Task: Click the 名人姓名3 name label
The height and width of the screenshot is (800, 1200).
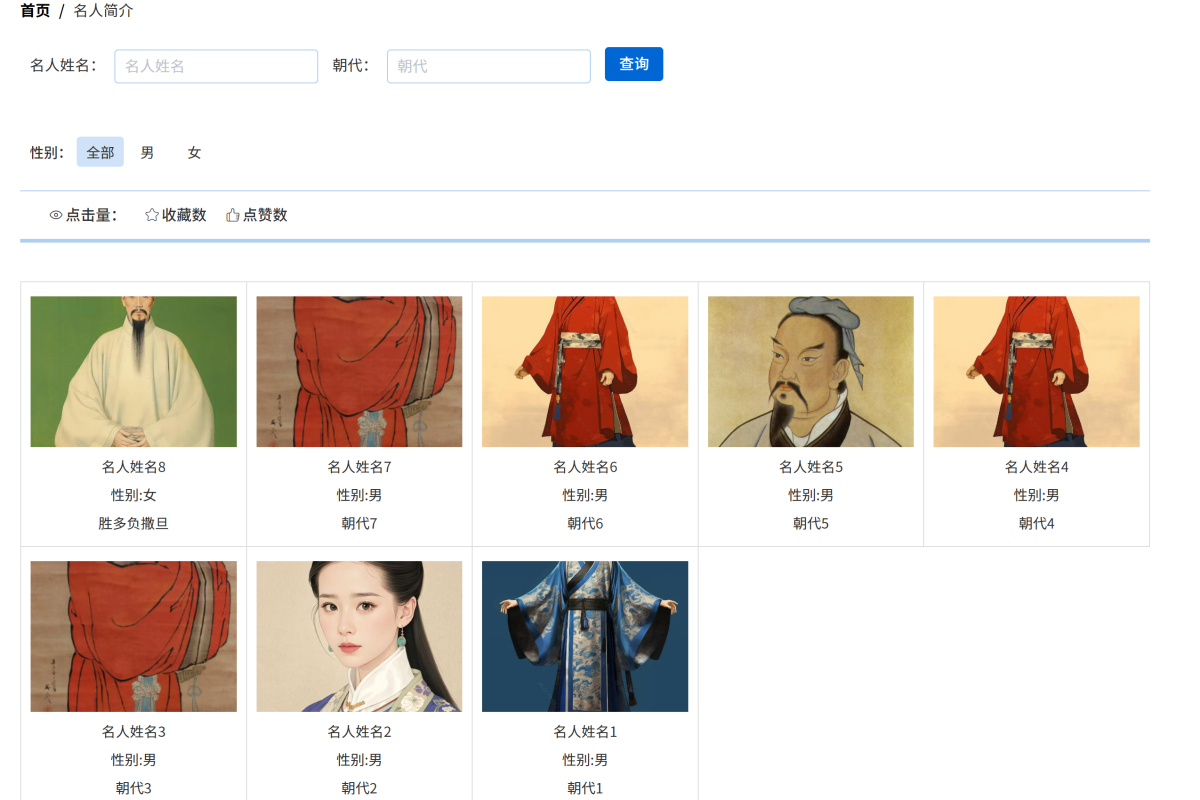Action: click(x=133, y=731)
